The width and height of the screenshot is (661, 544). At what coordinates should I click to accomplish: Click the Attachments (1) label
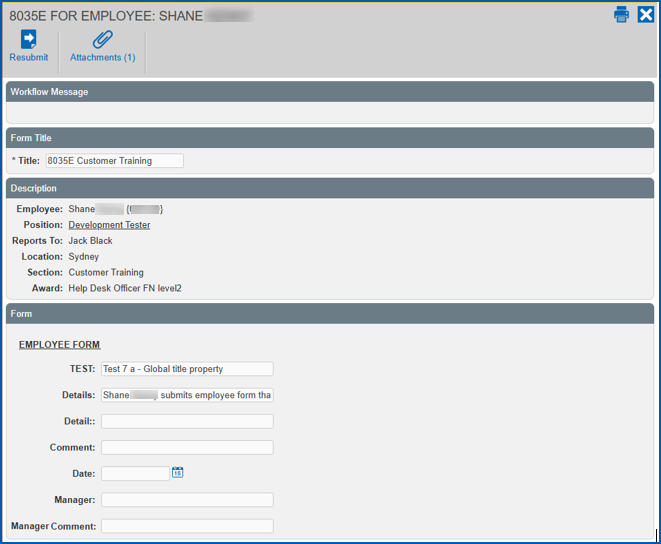click(x=102, y=57)
